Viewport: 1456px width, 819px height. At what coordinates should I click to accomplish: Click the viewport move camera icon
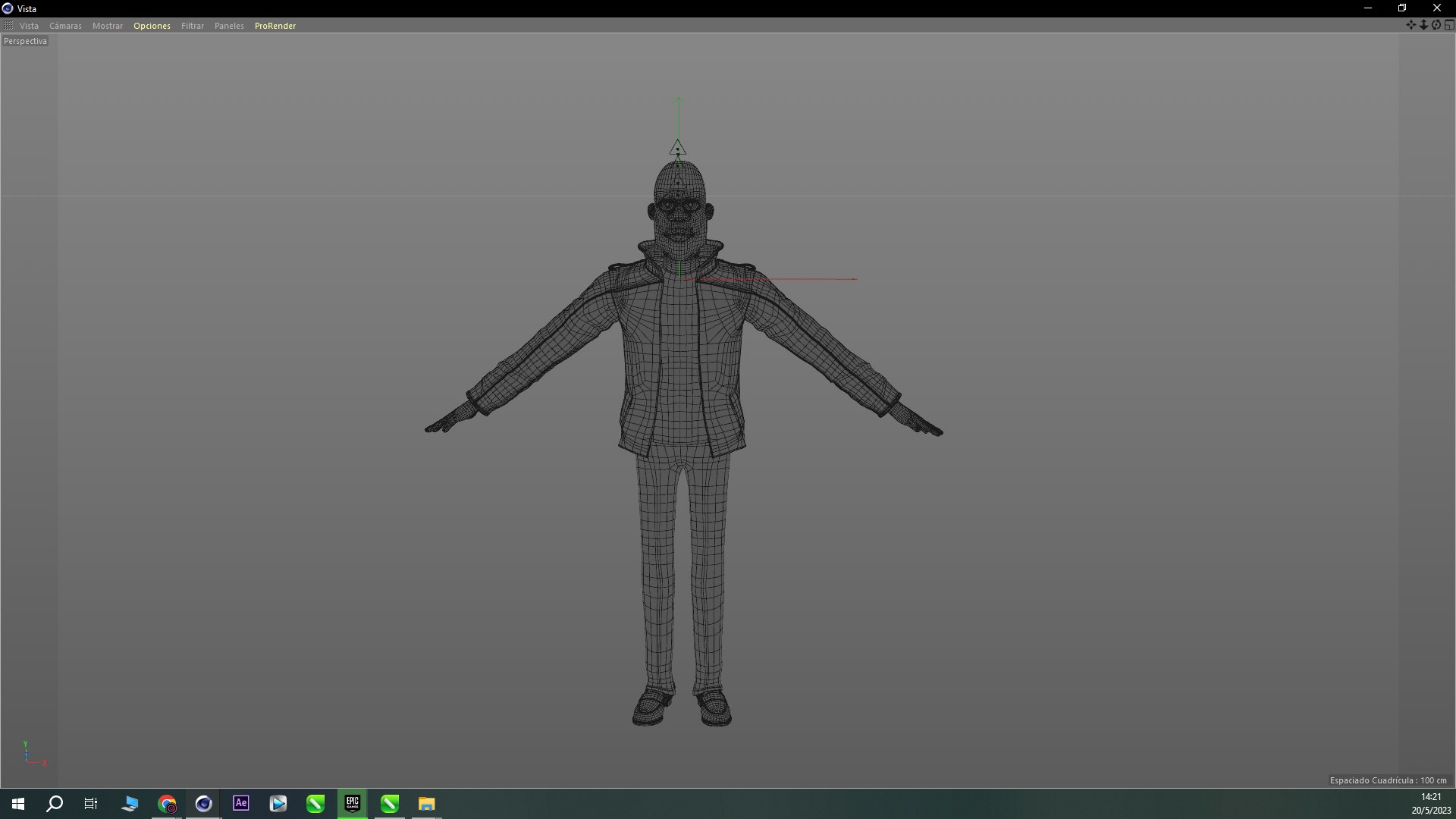[x=1410, y=25]
